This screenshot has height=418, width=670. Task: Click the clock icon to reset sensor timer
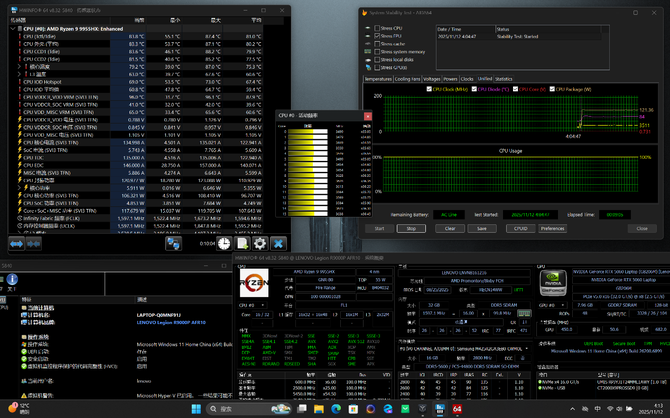[x=225, y=243]
